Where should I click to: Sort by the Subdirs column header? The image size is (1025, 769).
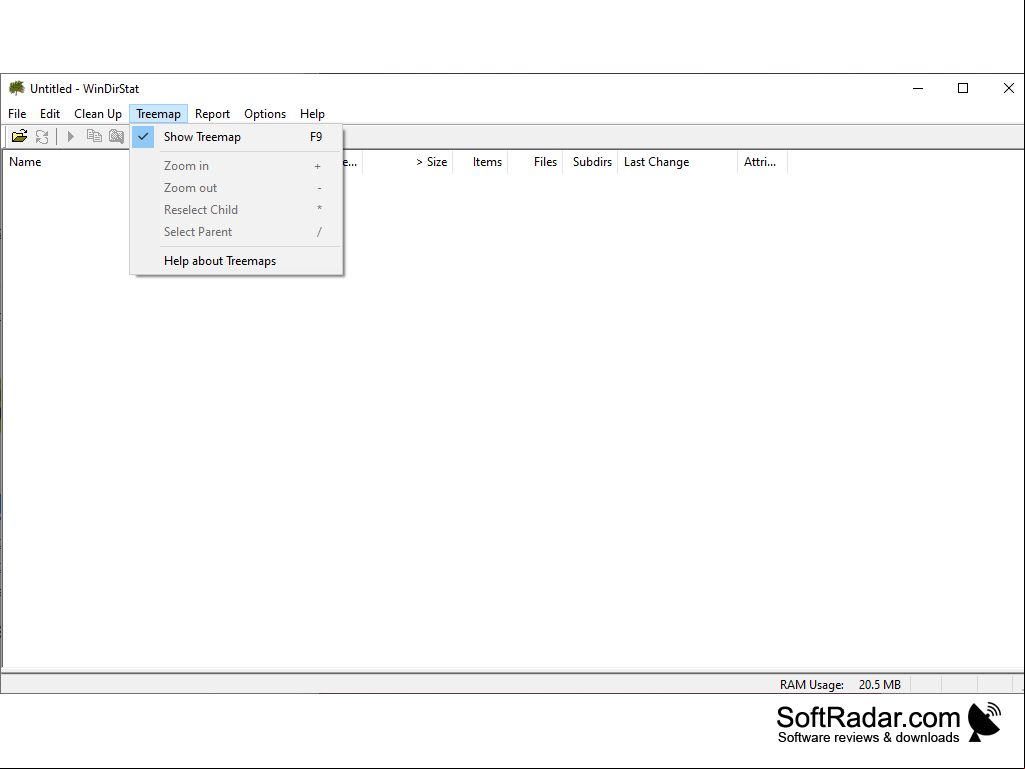pos(590,162)
